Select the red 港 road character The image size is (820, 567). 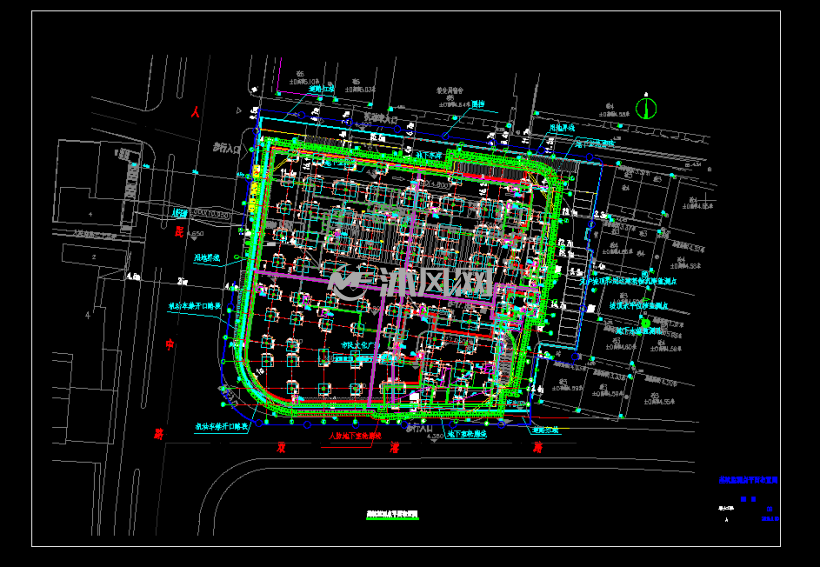point(394,447)
